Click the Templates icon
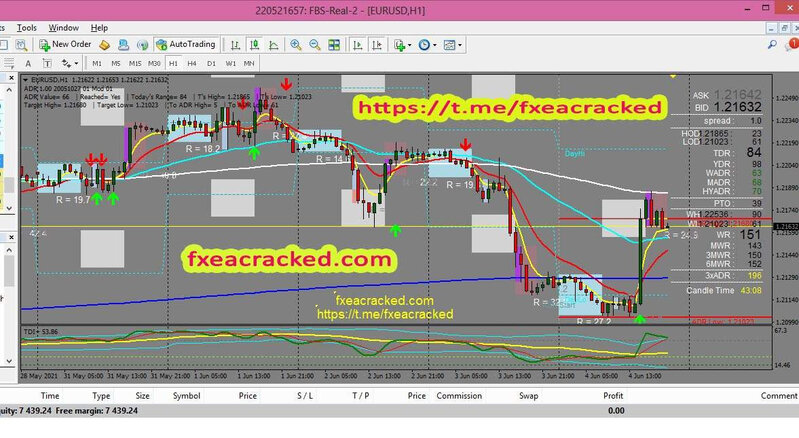This screenshot has width=799, height=438. (x=449, y=45)
